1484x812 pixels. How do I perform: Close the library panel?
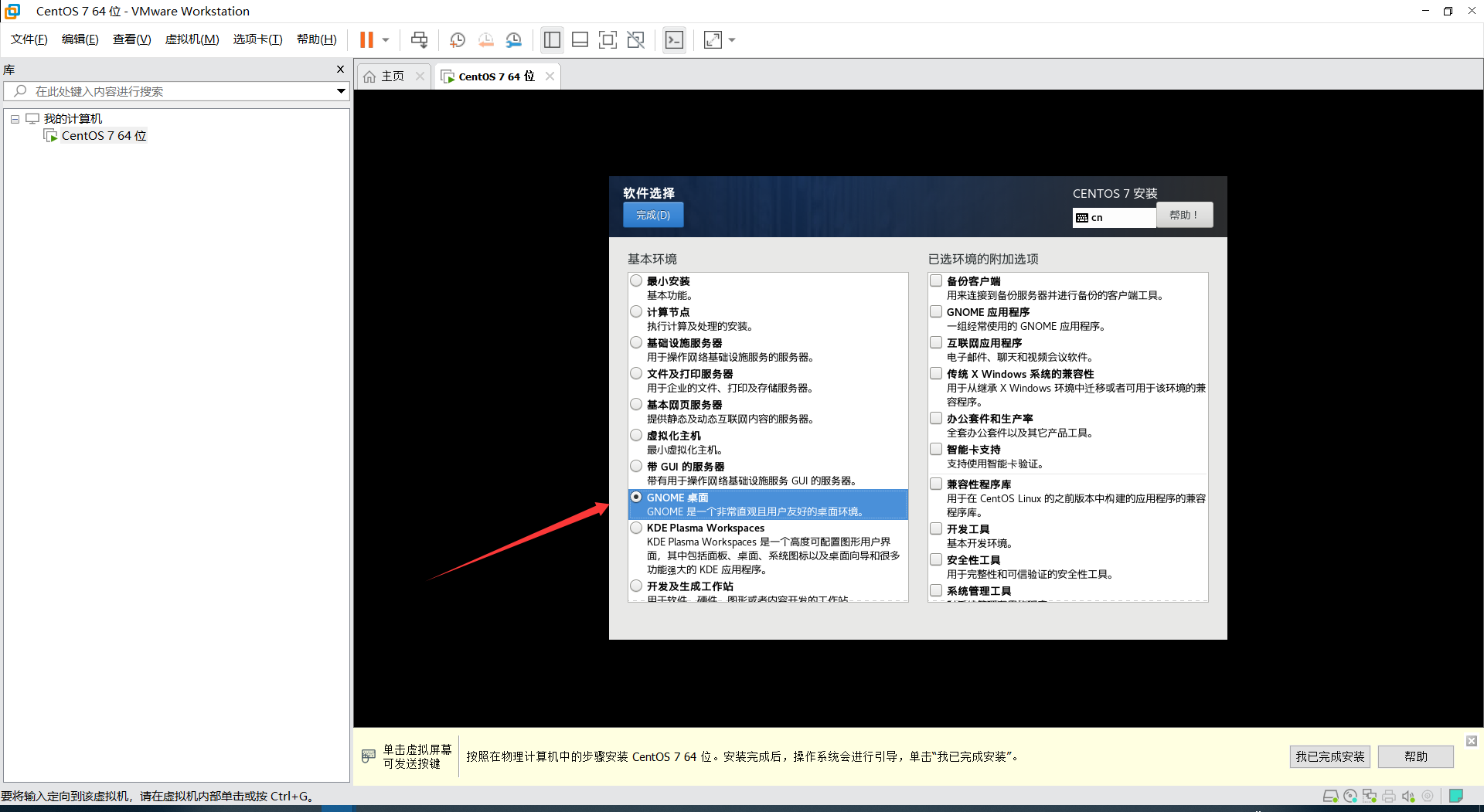340,70
